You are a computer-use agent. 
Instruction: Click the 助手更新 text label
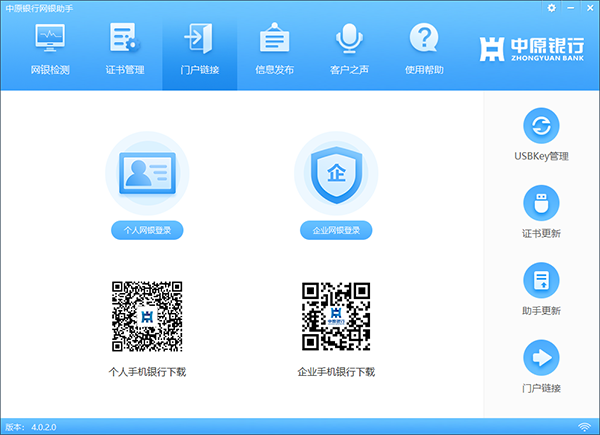point(541,311)
